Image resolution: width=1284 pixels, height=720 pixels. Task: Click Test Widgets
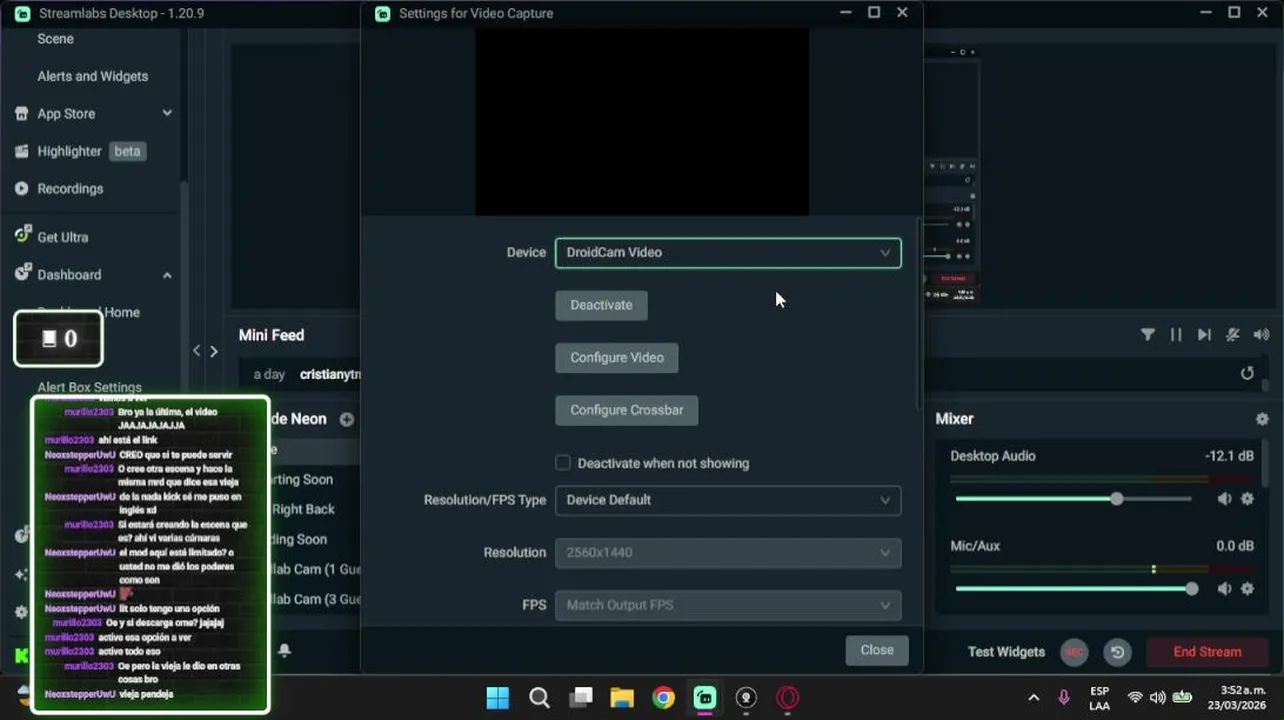1006,652
